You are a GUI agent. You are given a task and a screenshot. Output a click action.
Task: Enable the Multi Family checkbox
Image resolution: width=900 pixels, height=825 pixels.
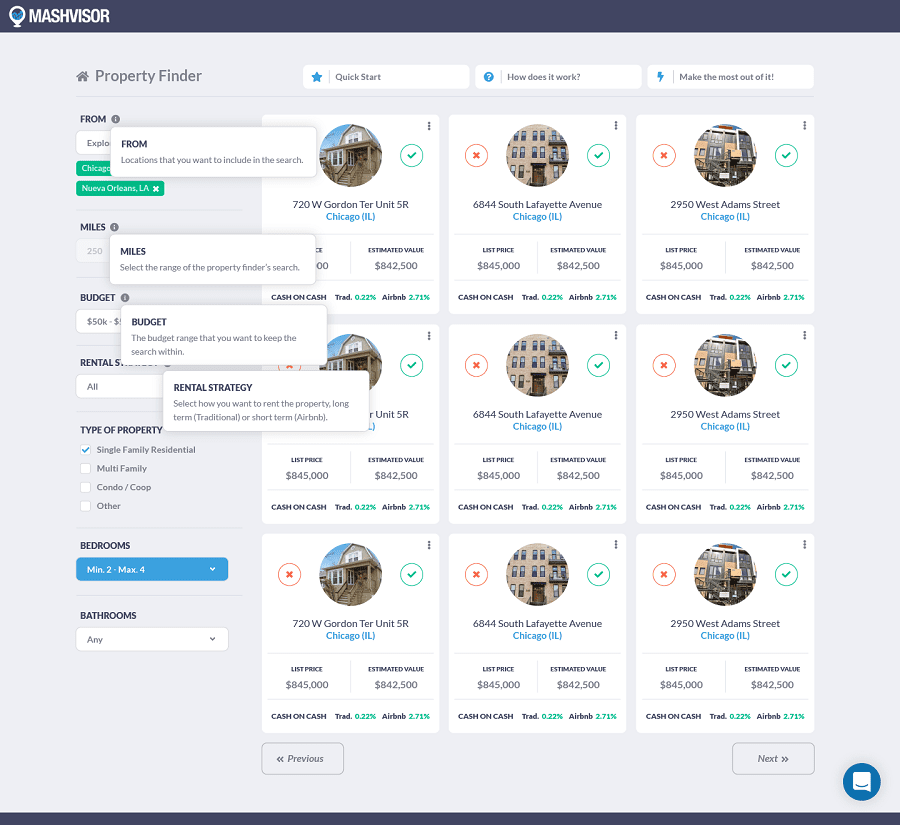click(x=86, y=468)
